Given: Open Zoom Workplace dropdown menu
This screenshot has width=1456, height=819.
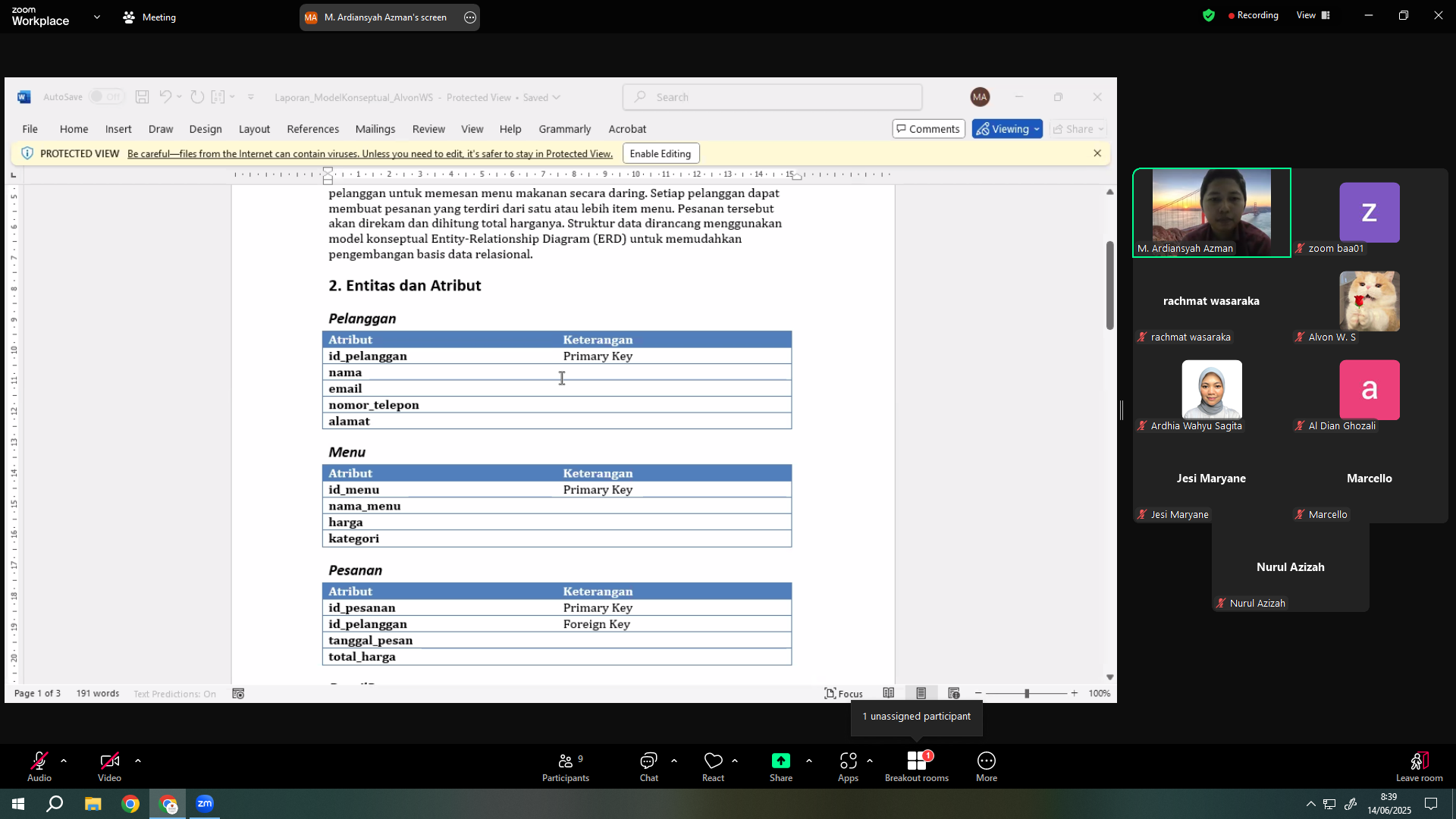Looking at the screenshot, I should click(x=97, y=17).
